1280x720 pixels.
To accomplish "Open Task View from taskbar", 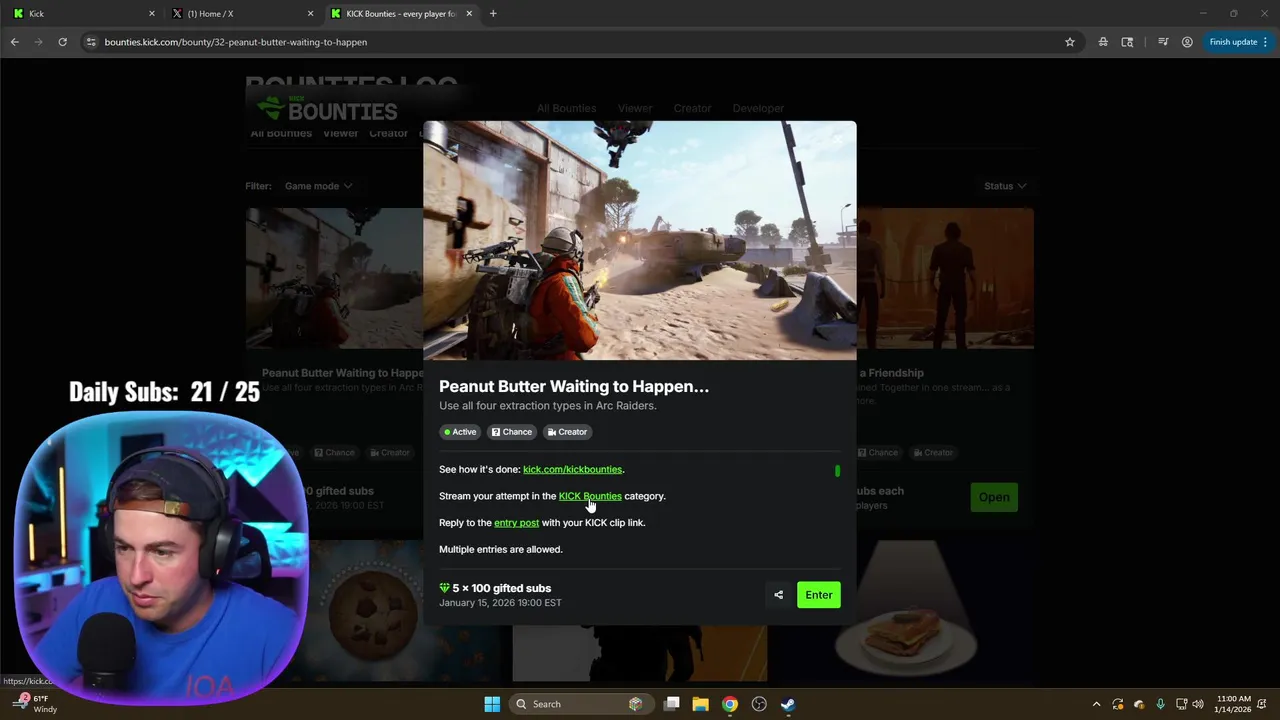I will coord(672,704).
